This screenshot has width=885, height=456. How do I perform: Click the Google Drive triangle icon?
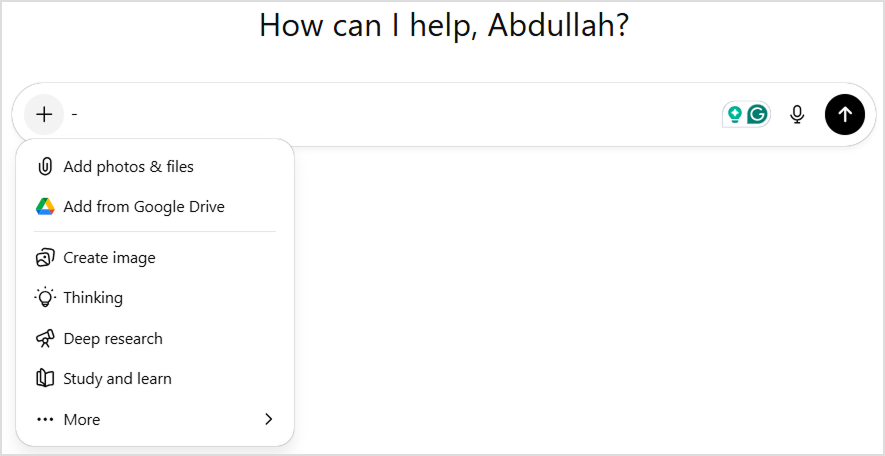click(45, 207)
